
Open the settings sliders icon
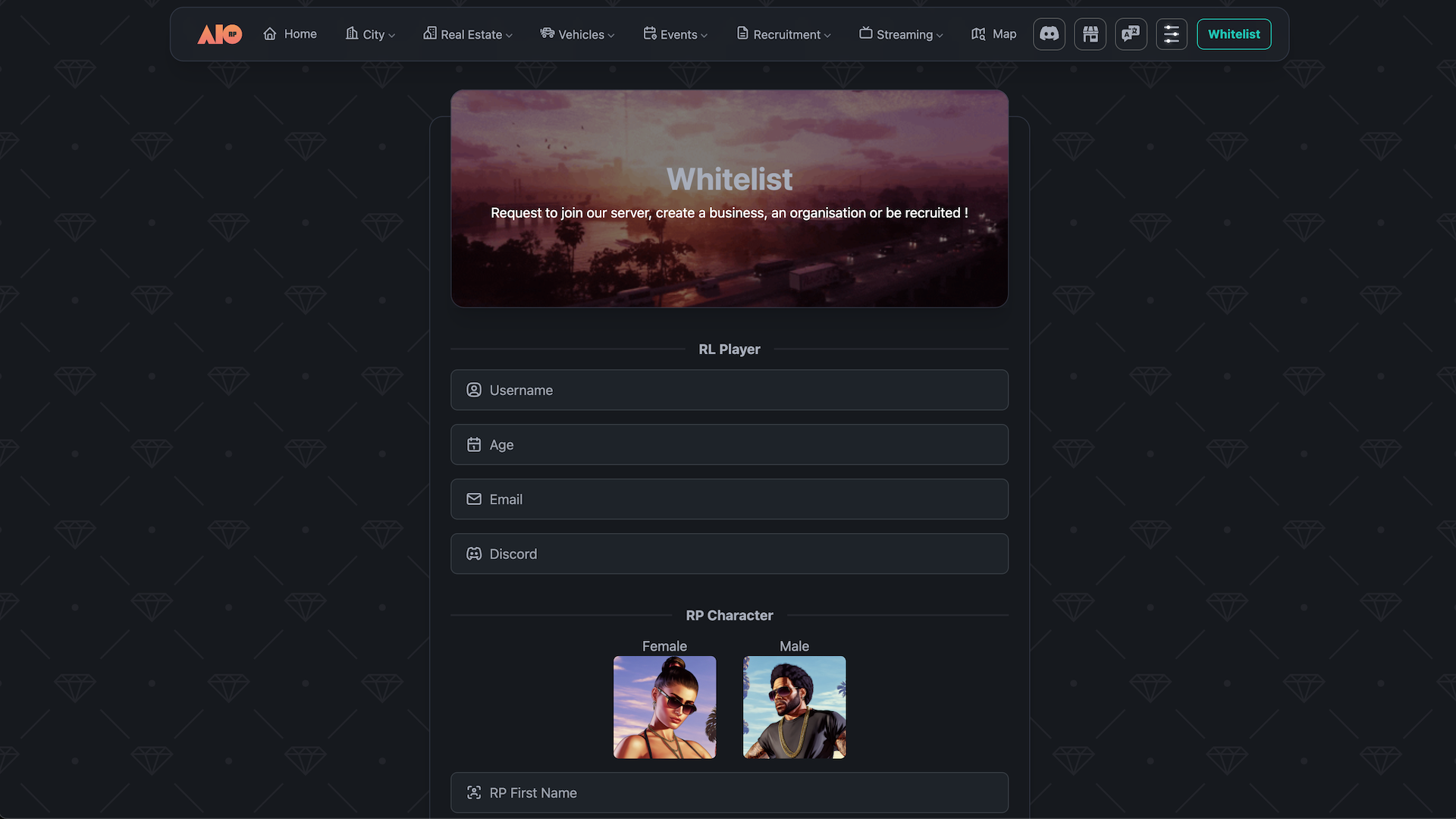pos(1171,34)
